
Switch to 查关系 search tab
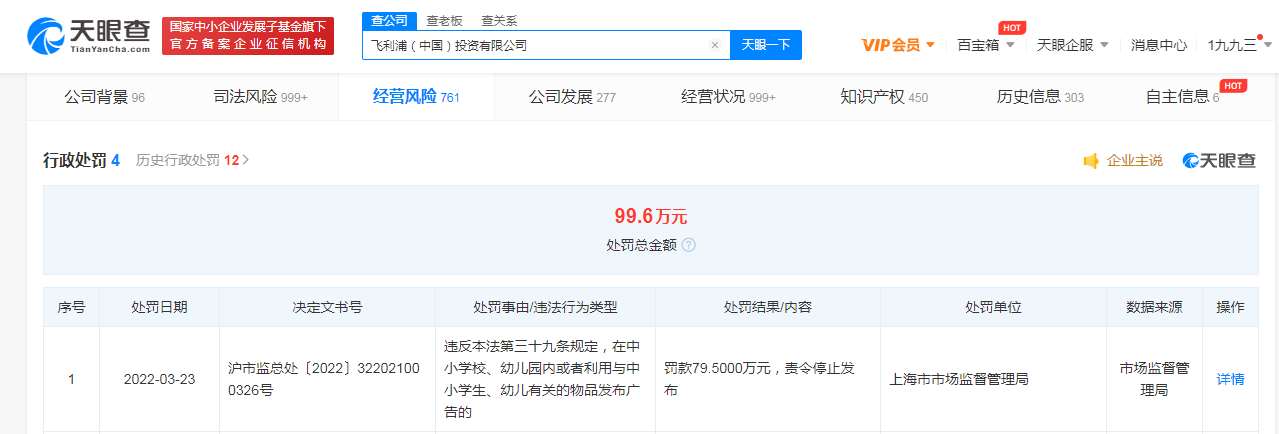click(499, 20)
